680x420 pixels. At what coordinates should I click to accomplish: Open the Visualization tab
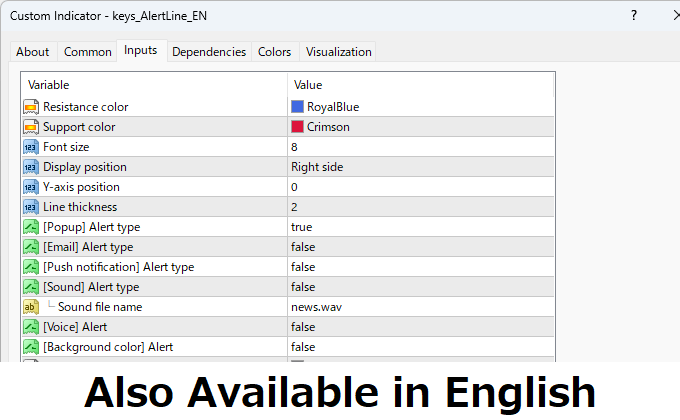click(x=338, y=52)
